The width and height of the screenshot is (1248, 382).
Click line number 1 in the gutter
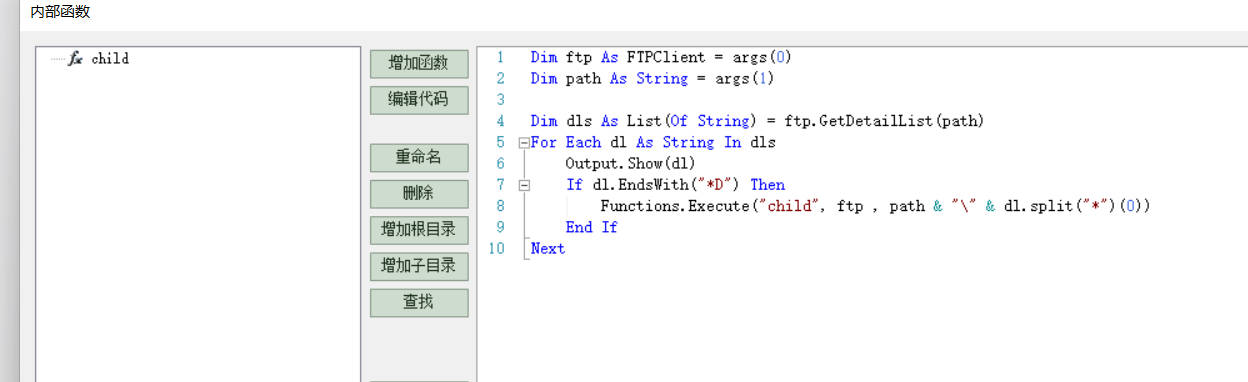coord(500,57)
